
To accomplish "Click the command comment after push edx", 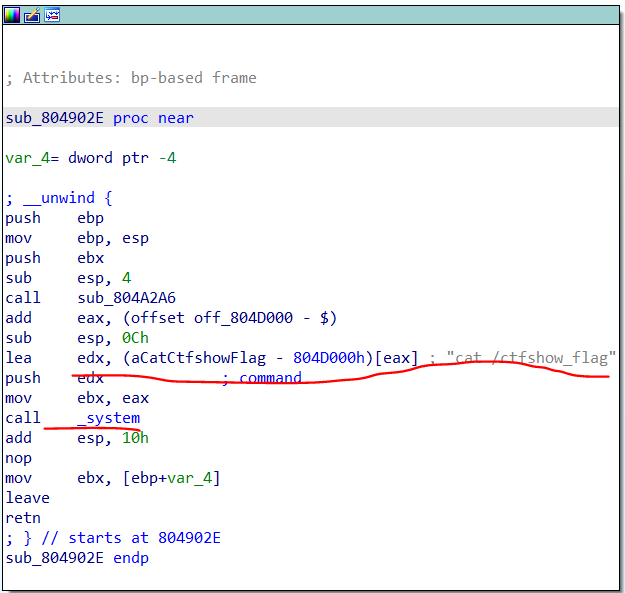I will coord(270,378).
